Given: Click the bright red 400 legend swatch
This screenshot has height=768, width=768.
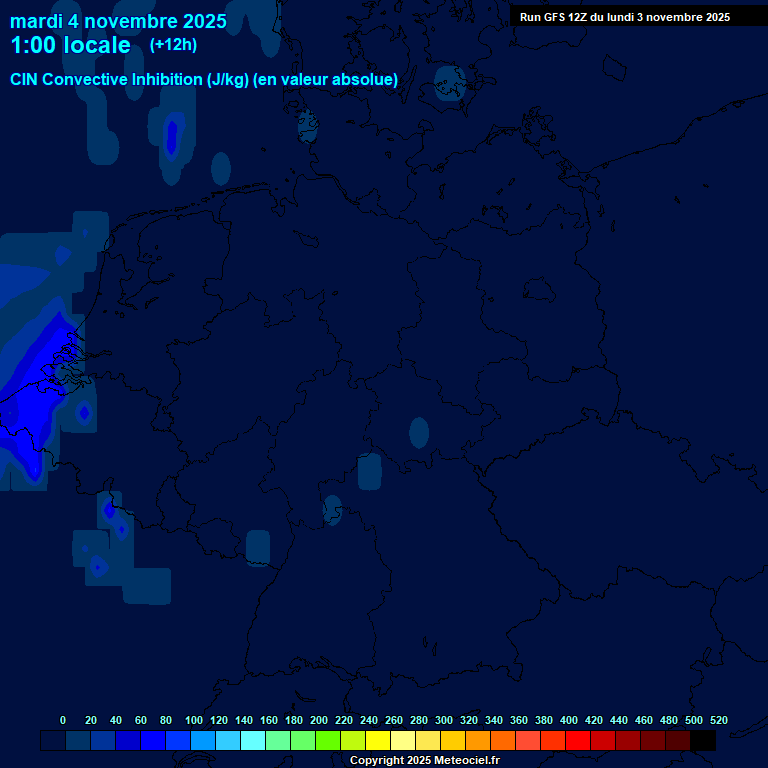Looking at the screenshot, I should [578, 741].
